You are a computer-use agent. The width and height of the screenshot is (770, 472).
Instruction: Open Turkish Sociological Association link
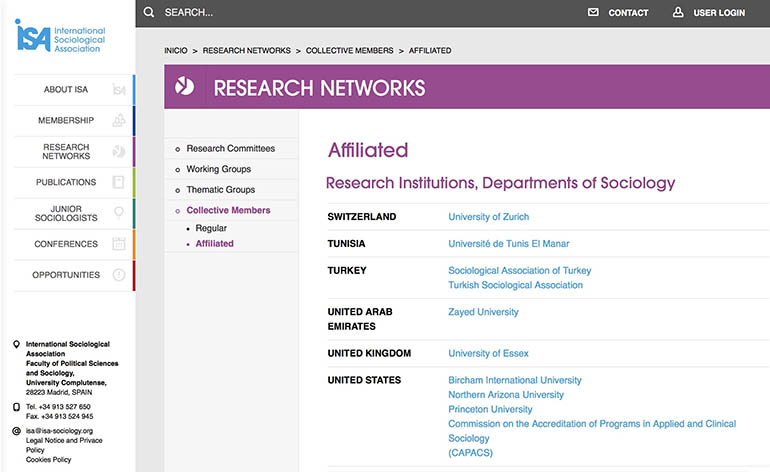pos(515,285)
